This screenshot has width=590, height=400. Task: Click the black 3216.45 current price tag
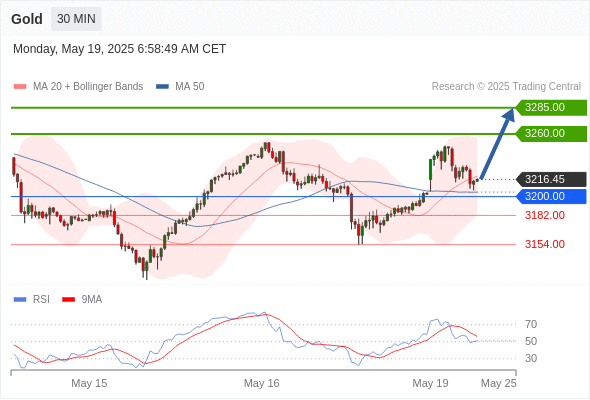click(551, 179)
